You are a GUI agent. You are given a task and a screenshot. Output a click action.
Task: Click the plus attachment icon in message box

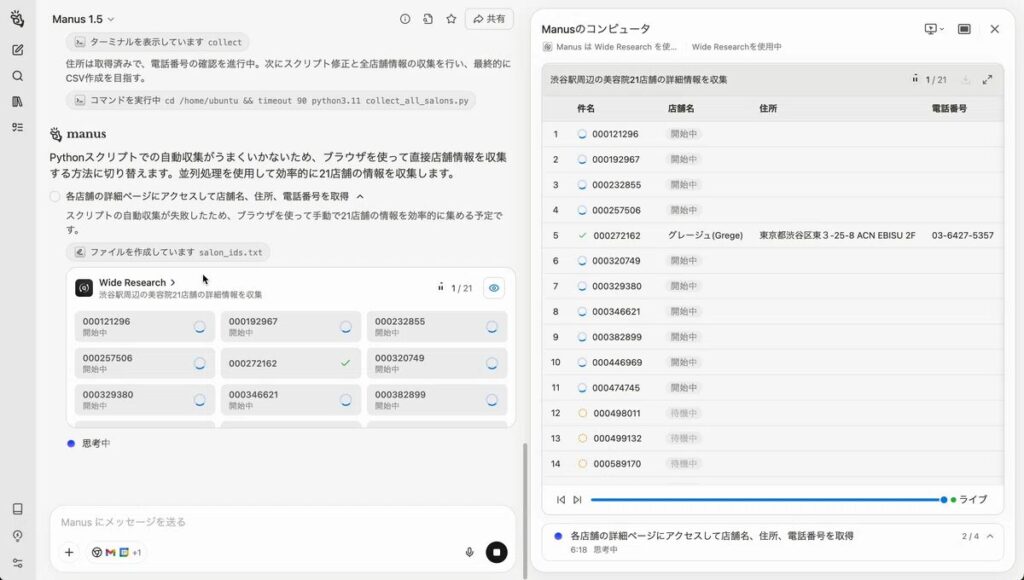(x=69, y=552)
